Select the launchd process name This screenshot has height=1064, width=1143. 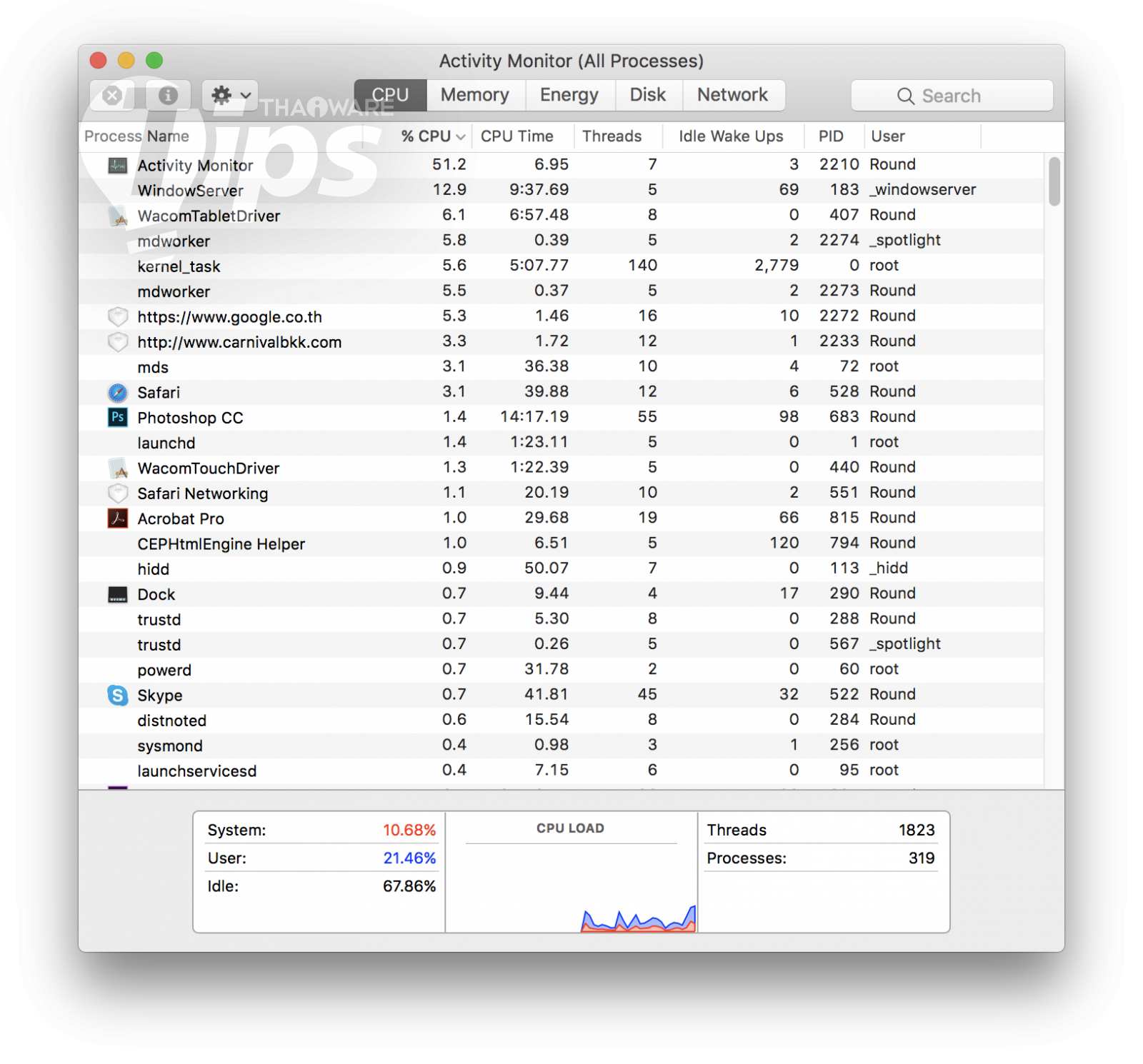[166, 443]
